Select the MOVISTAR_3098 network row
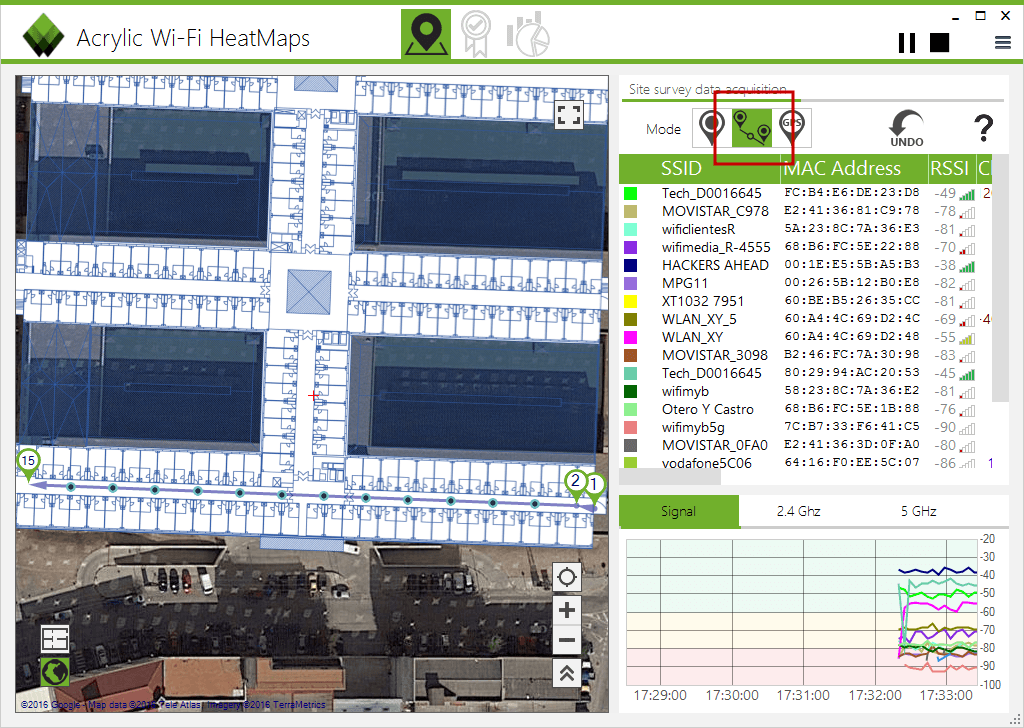Screen dimensions: 1024x728 (805, 355)
